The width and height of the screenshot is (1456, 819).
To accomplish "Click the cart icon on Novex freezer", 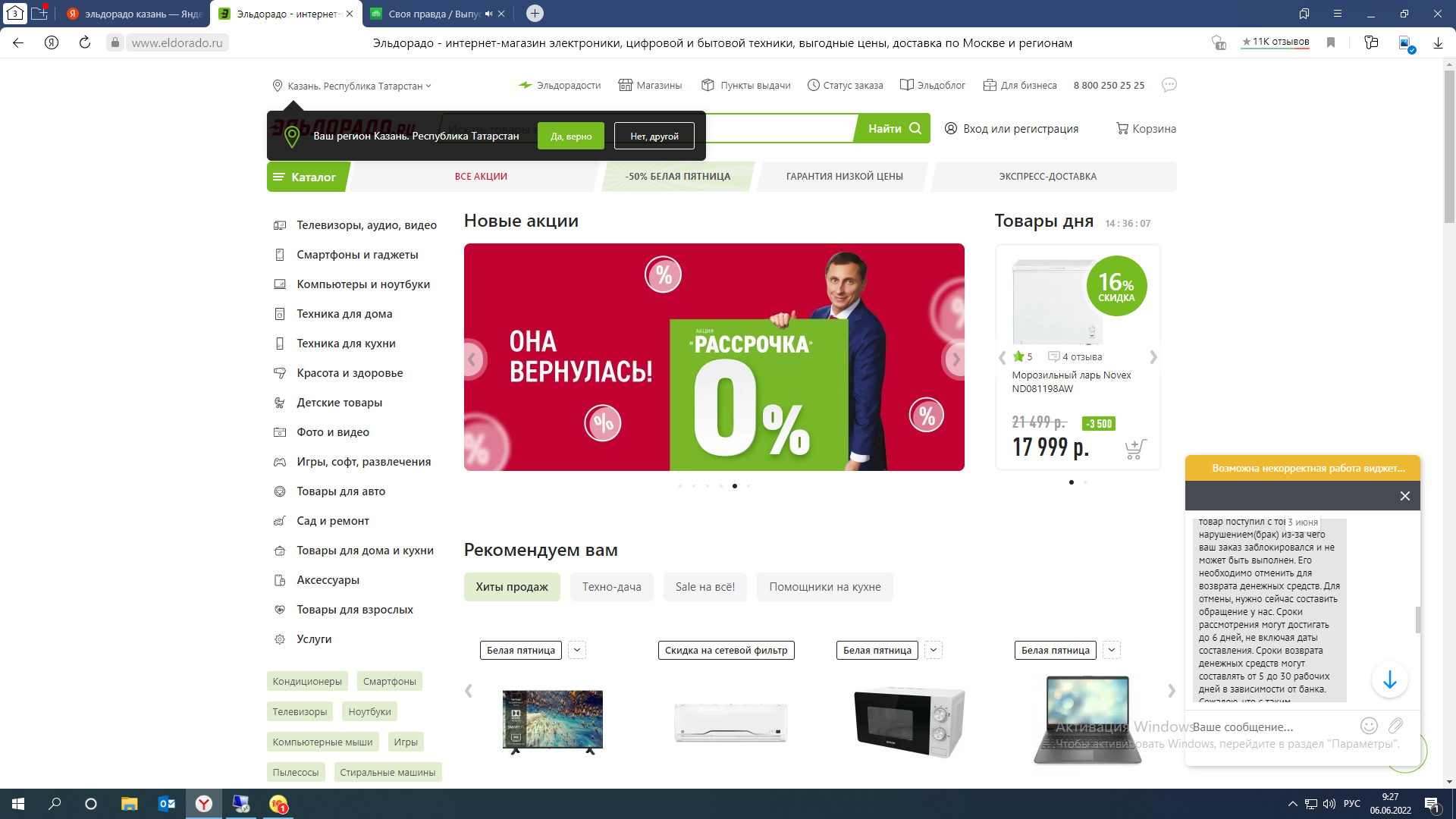I will coord(1134,449).
